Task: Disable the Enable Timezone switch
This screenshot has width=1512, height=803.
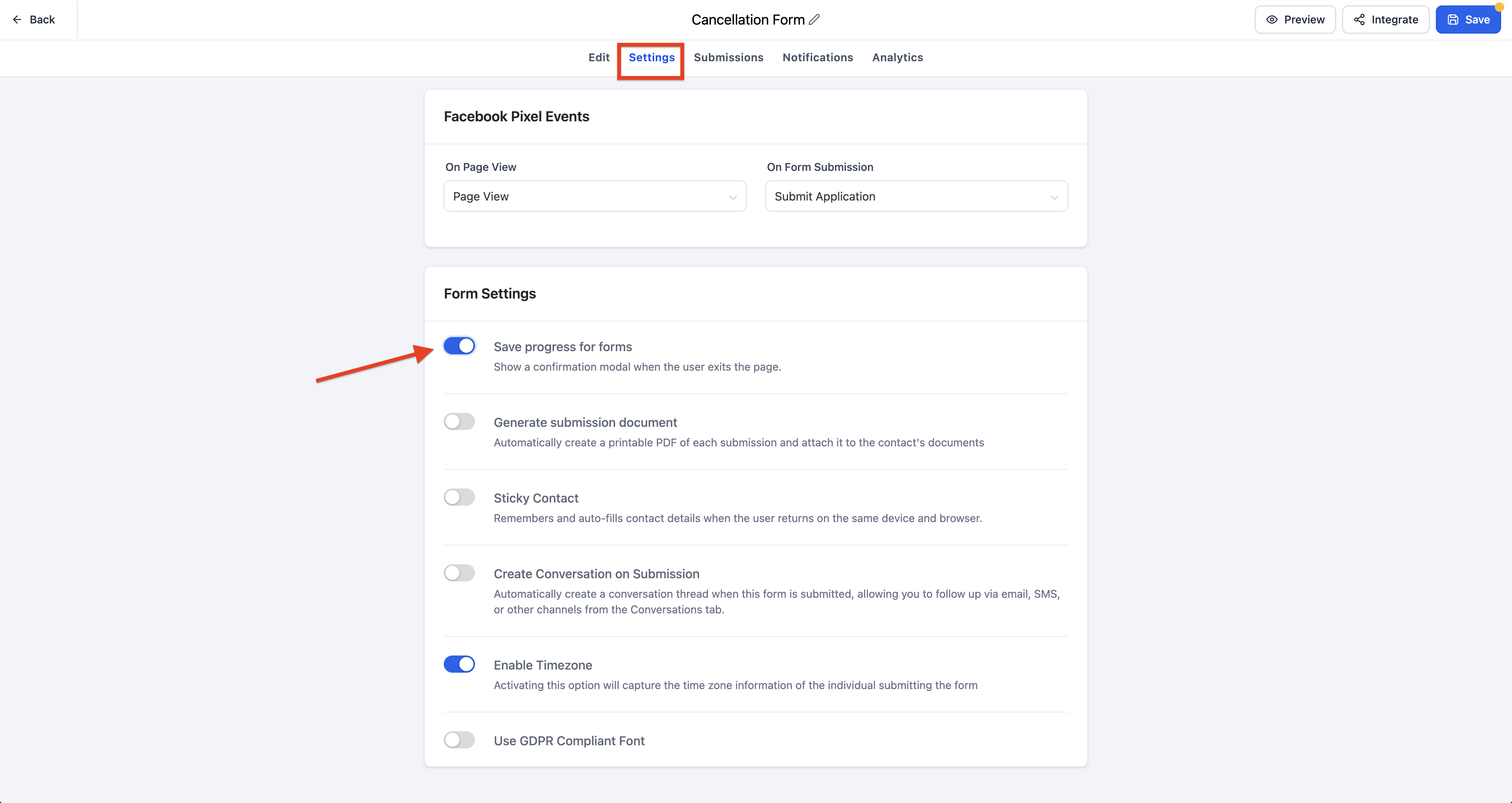Action: 459,664
